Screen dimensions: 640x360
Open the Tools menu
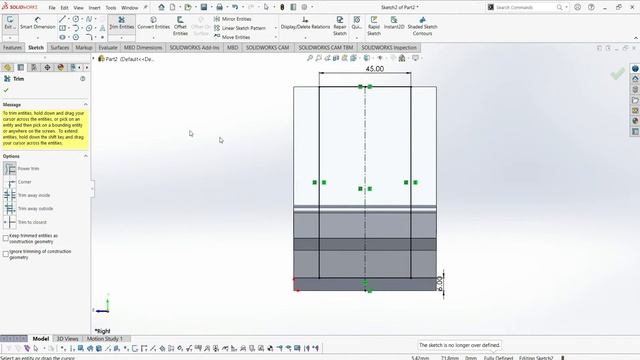pos(111,8)
